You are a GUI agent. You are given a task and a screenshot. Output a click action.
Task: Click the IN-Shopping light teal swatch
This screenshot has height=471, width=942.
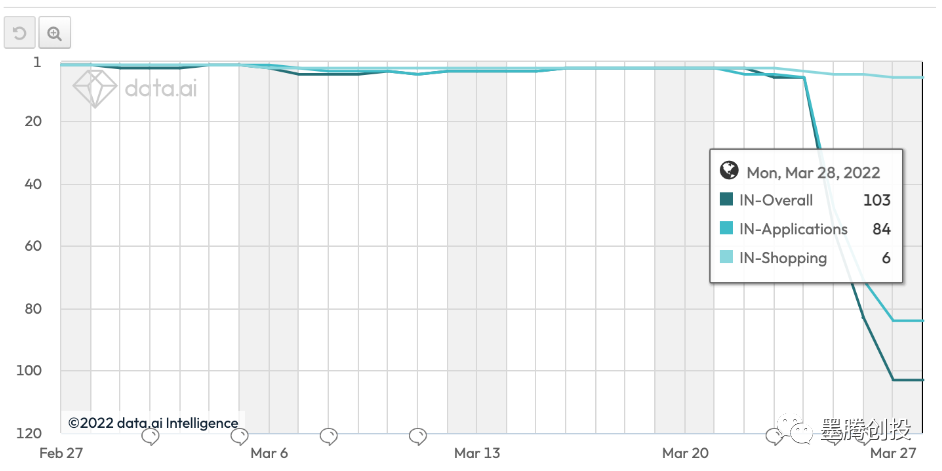pyautogui.click(x=727, y=258)
